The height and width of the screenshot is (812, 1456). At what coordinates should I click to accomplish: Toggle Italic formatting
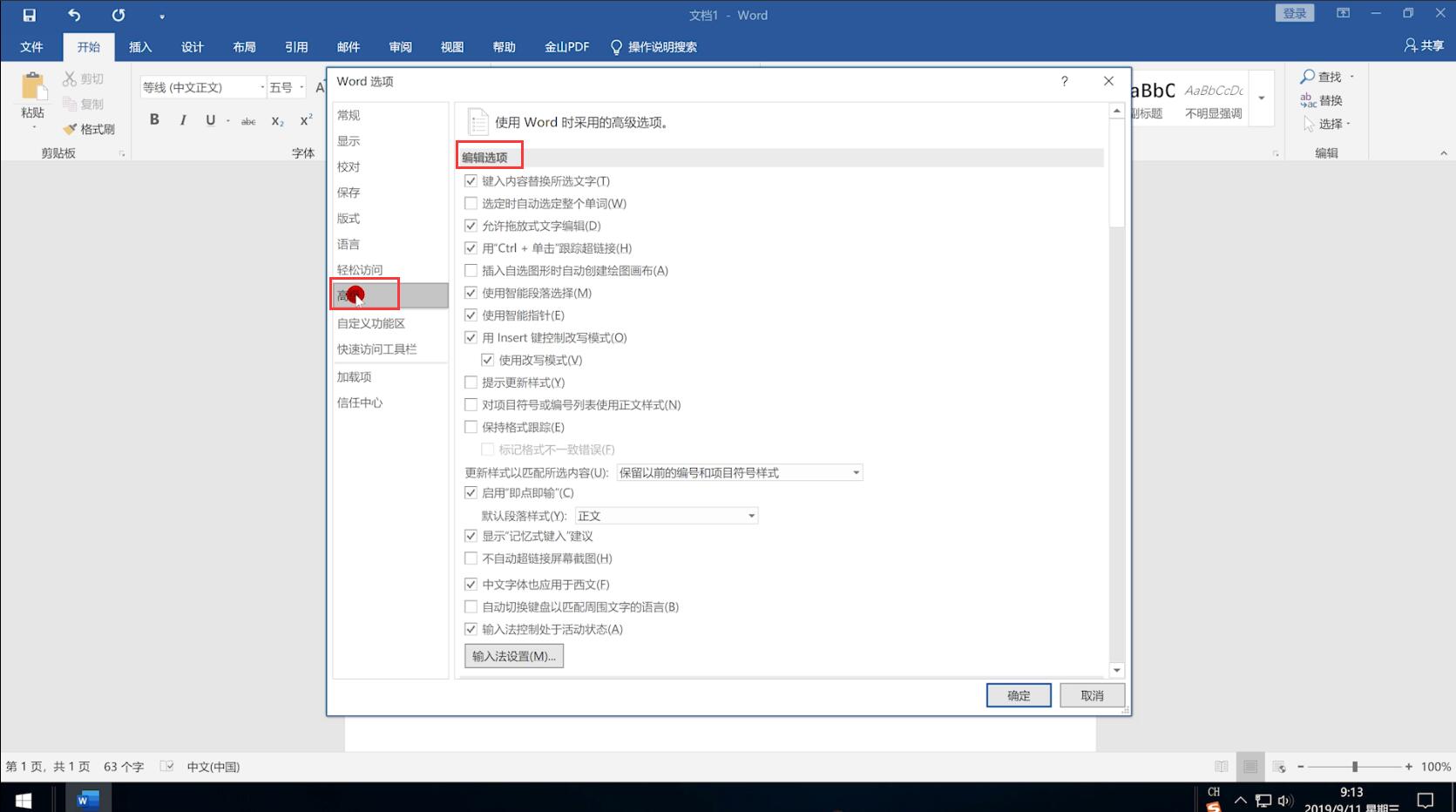point(183,120)
